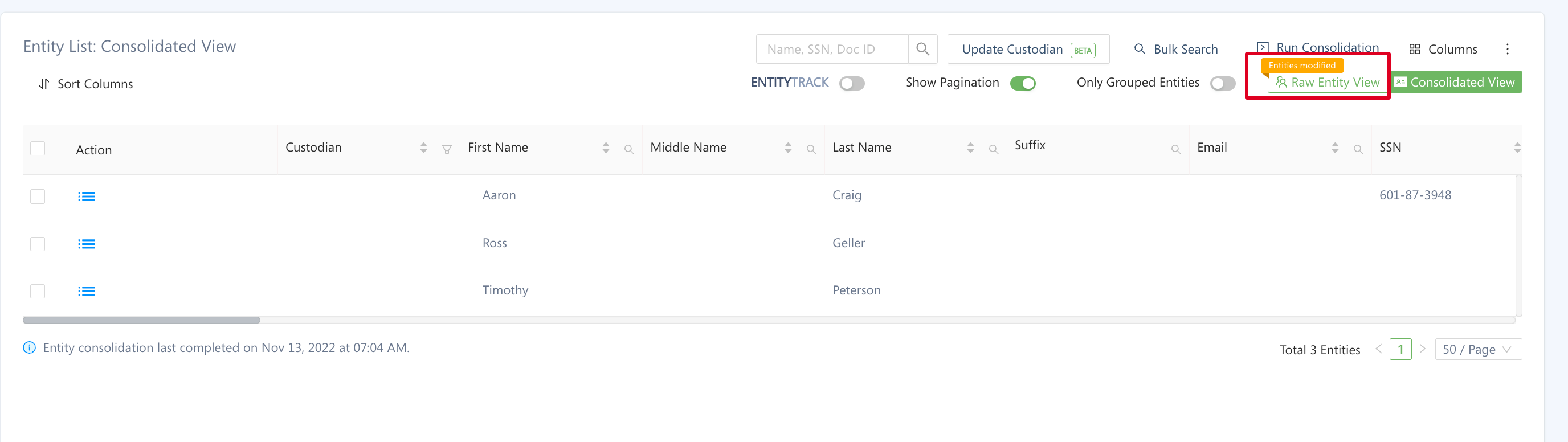Toggle Only Grouped Entities switch
The width and height of the screenshot is (1568, 442).
coord(1222,83)
